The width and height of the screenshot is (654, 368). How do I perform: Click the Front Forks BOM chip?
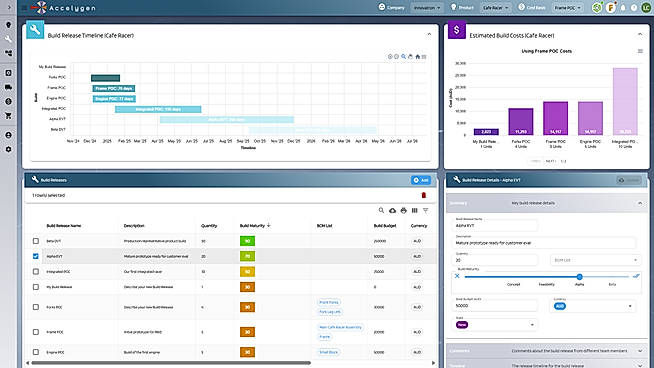point(329,302)
